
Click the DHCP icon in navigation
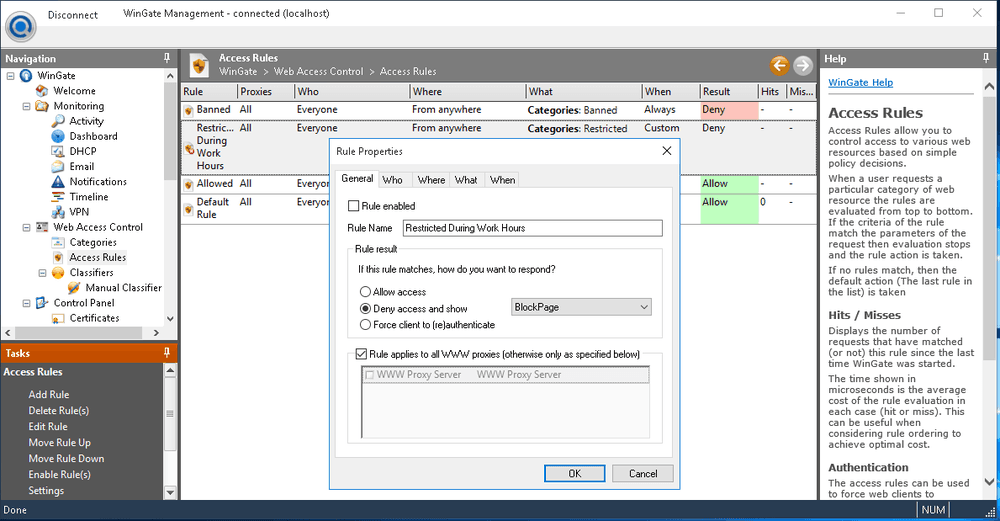point(58,152)
